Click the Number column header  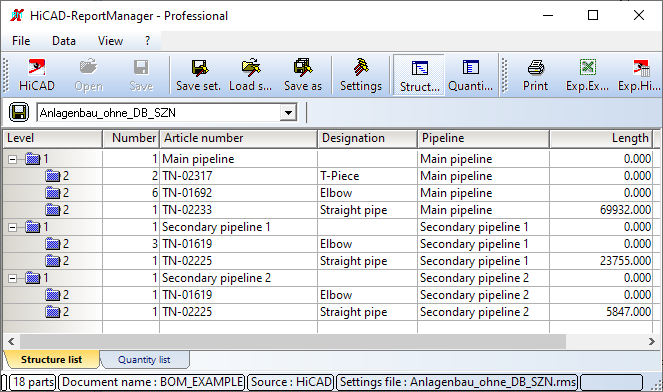point(131,138)
